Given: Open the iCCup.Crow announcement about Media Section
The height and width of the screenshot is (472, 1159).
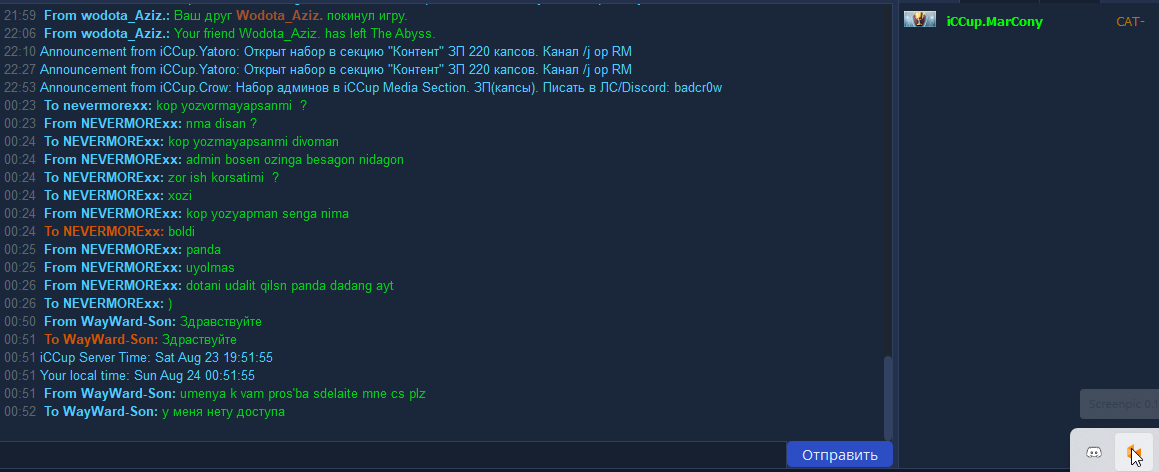Looking at the screenshot, I should tap(381, 87).
